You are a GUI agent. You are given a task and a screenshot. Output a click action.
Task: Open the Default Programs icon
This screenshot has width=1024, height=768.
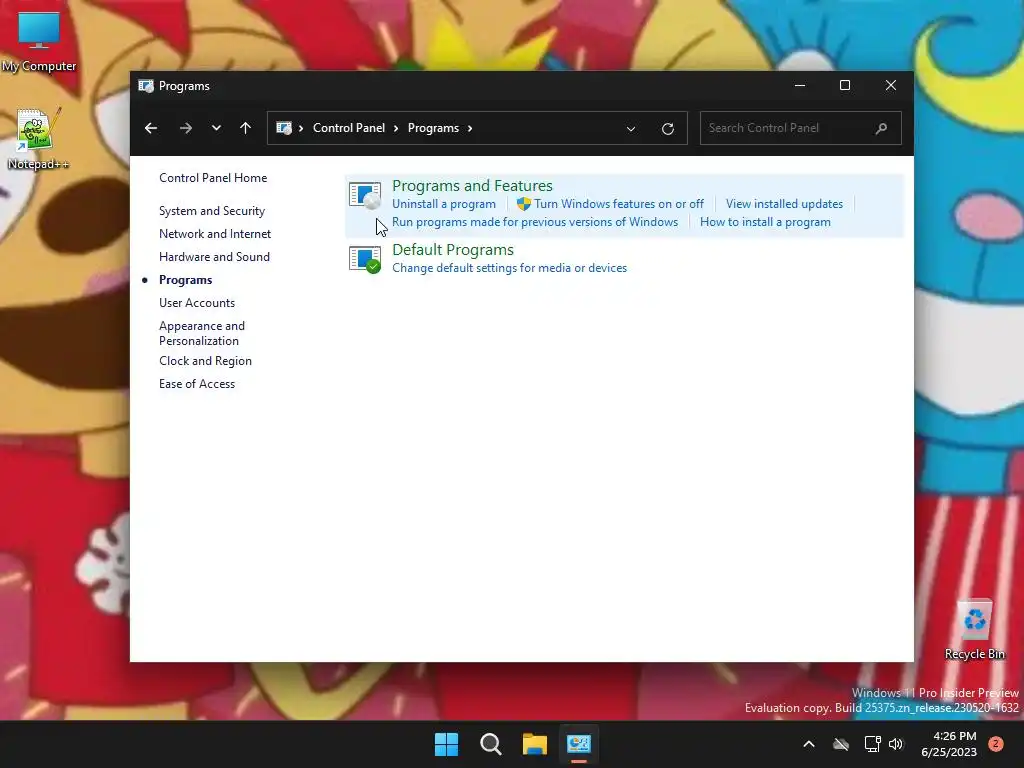[x=365, y=259]
